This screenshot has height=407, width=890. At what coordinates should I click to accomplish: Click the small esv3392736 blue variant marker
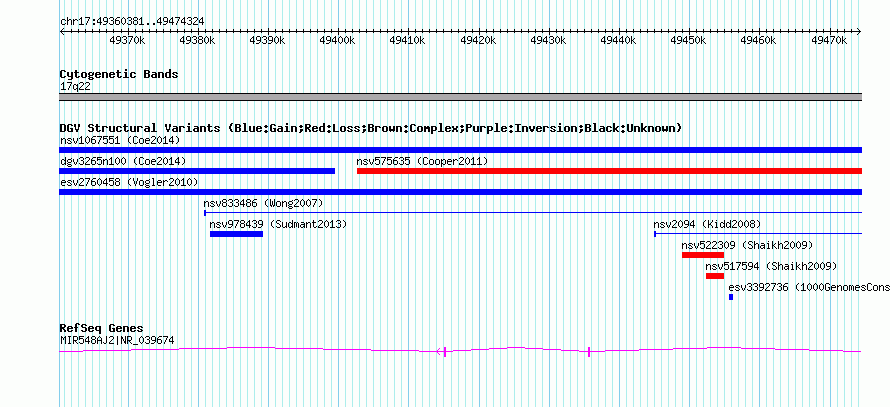coord(731,297)
